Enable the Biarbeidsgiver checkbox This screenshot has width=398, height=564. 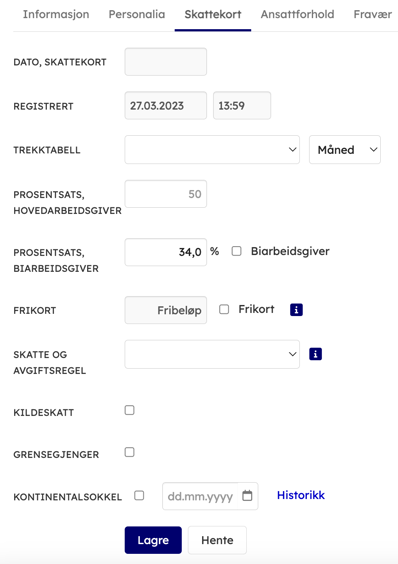[x=236, y=251]
